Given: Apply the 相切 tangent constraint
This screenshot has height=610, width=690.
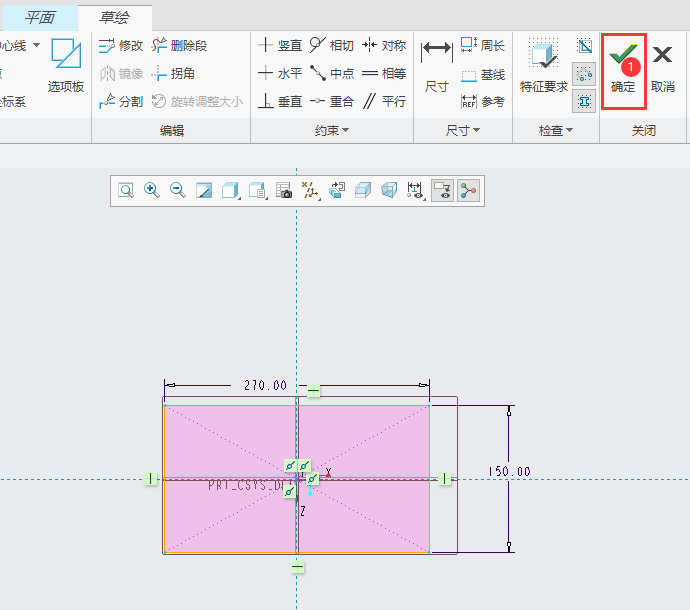Looking at the screenshot, I should tap(331, 45).
